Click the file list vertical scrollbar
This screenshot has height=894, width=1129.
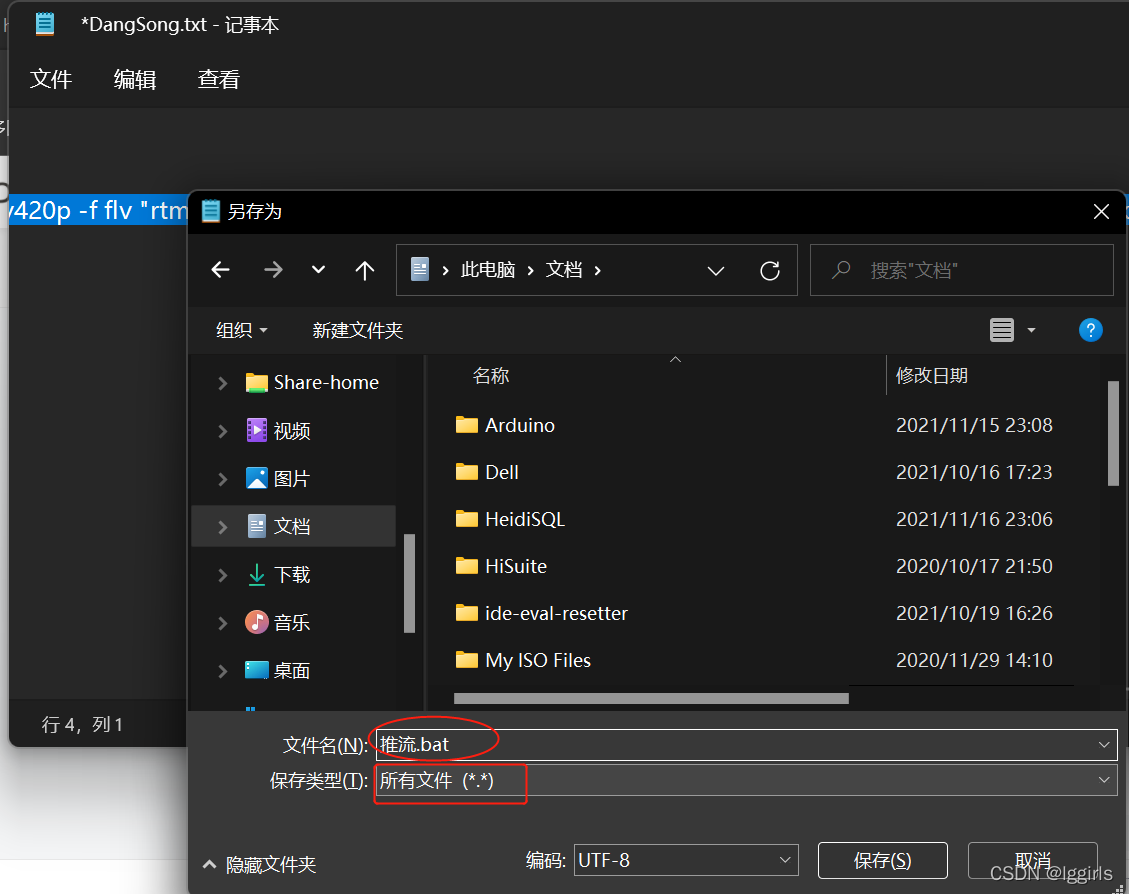tap(1113, 433)
